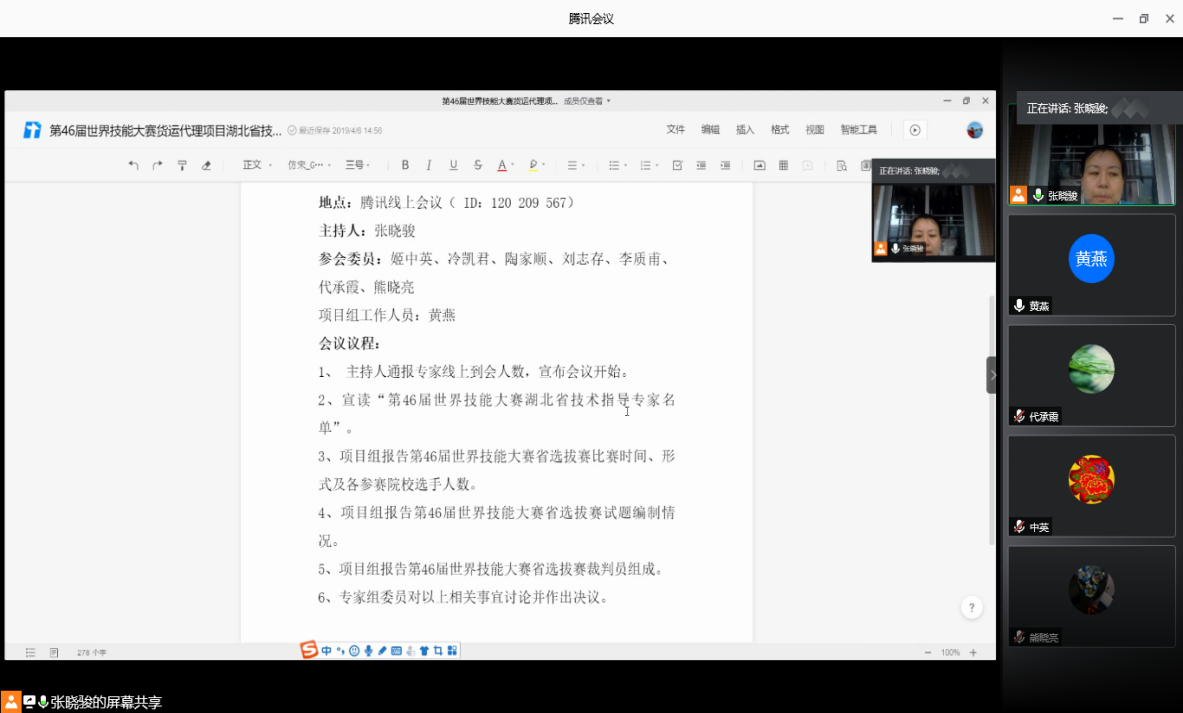Open the 正文 paragraph style dropdown
Image resolution: width=1183 pixels, height=713 pixels.
point(256,165)
